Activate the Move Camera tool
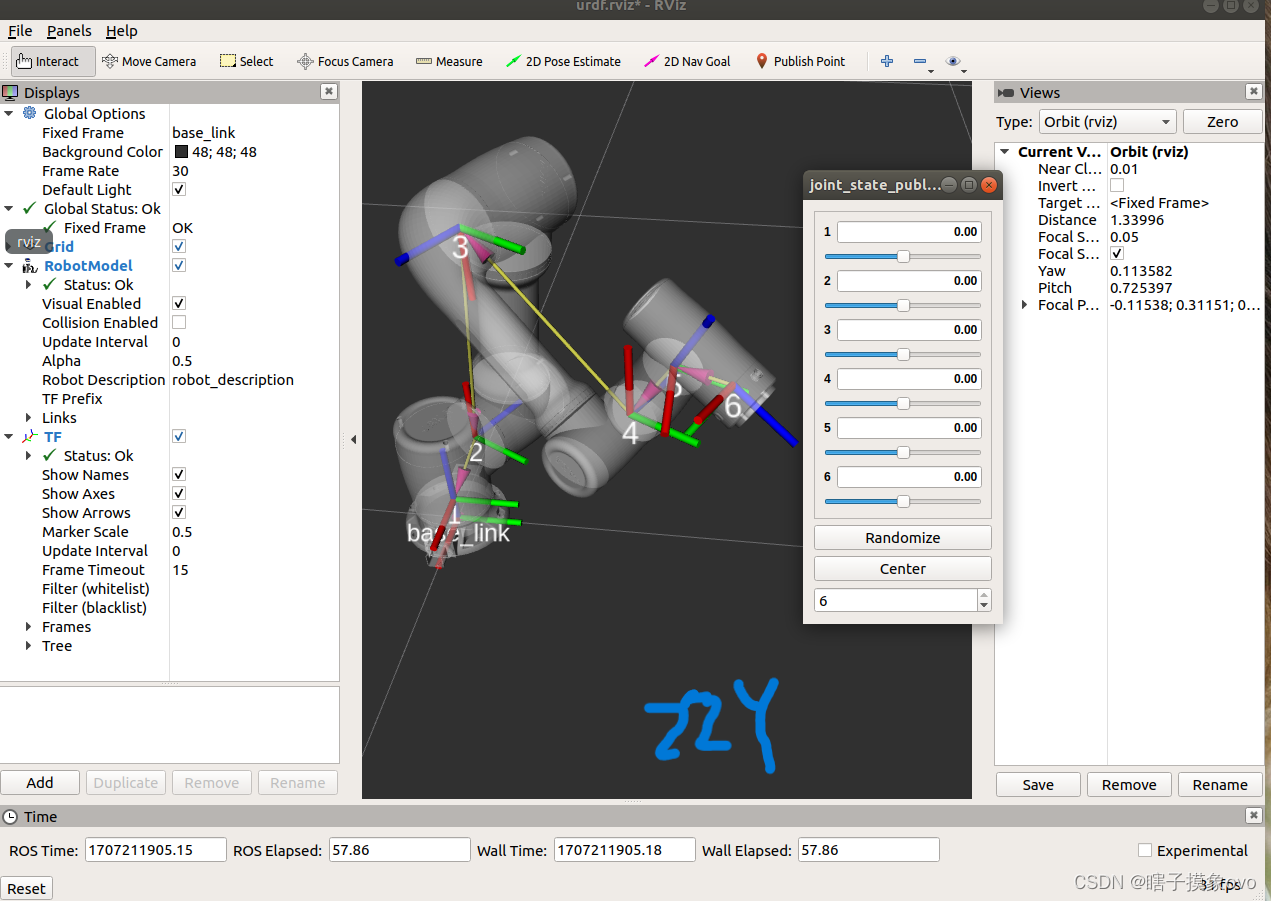This screenshot has width=1271, height=901. pos(148,61)
